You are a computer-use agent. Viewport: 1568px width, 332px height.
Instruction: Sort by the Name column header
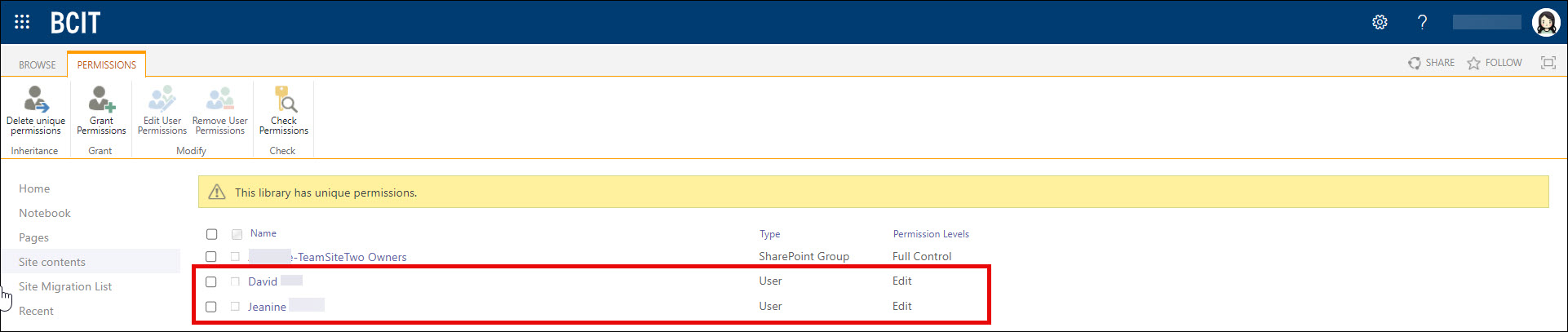pos(264,233)
